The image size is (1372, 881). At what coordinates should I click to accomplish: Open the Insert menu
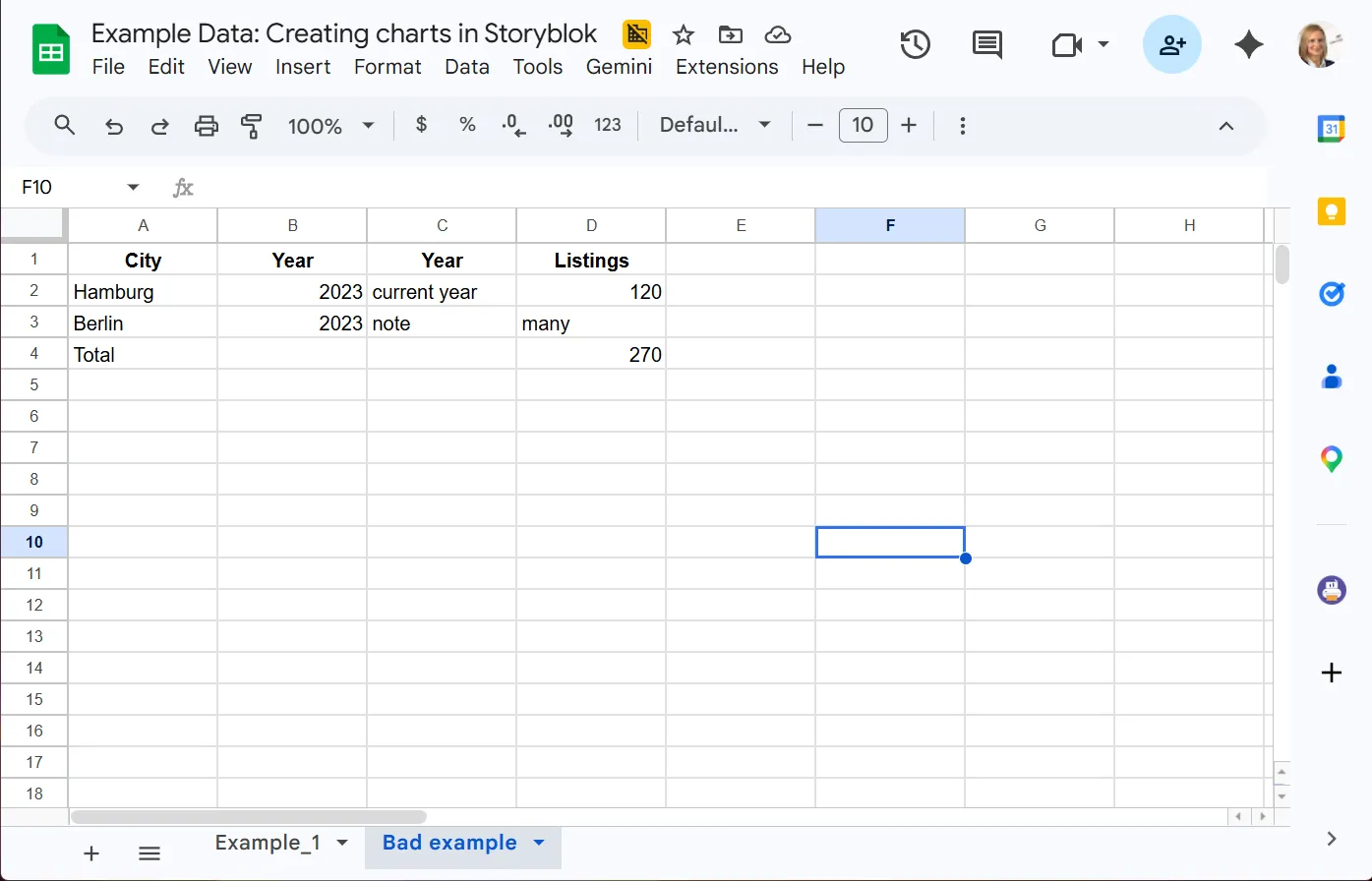(x=303, y=67)
